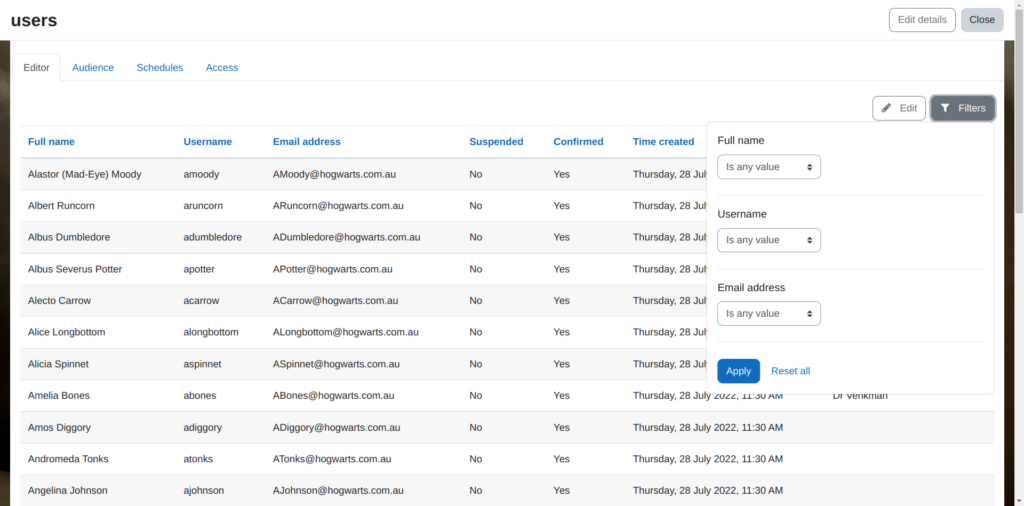1024x506 pixels.
Task: Click email ADumbledore@hogwarts.com.au
Action: pyautogui.click(x=347, y=237)
